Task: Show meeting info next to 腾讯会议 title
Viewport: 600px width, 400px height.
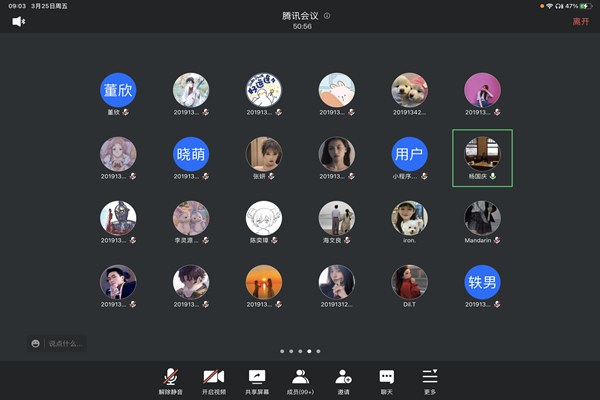Action: [x=327, y=16]
